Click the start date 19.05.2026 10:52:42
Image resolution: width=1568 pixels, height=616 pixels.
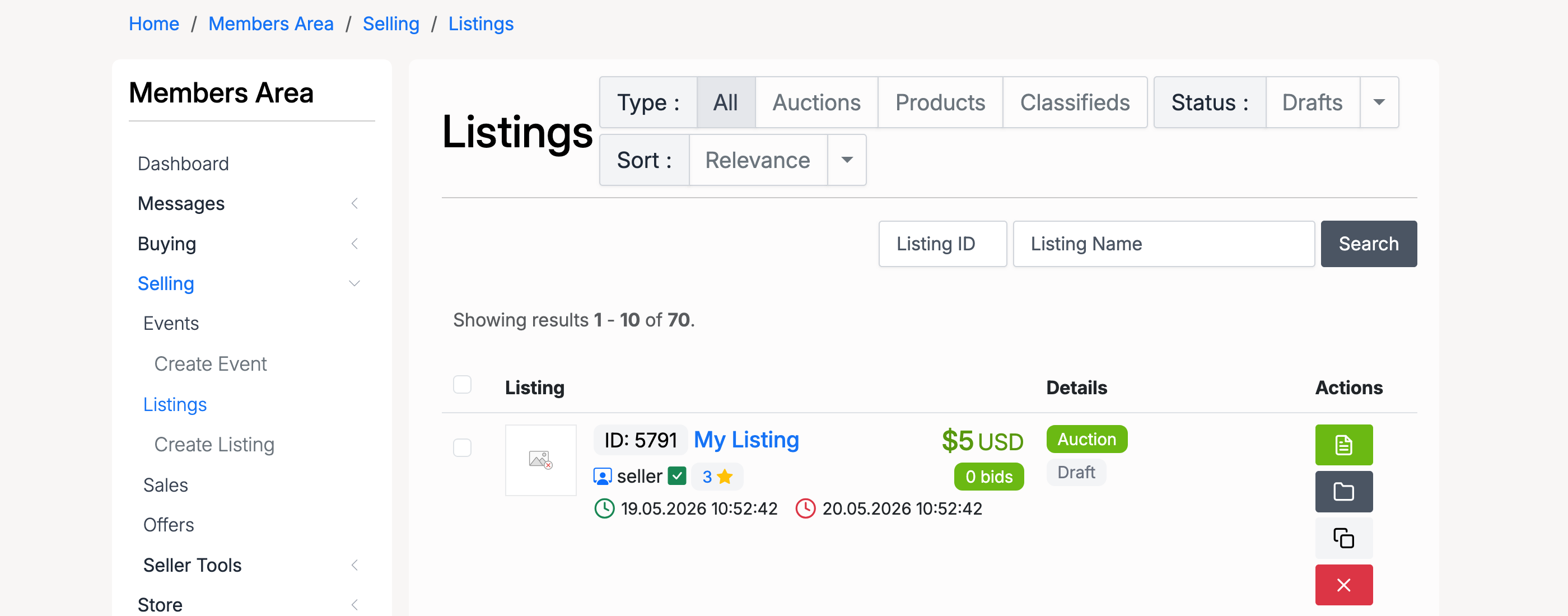[699, 508]
